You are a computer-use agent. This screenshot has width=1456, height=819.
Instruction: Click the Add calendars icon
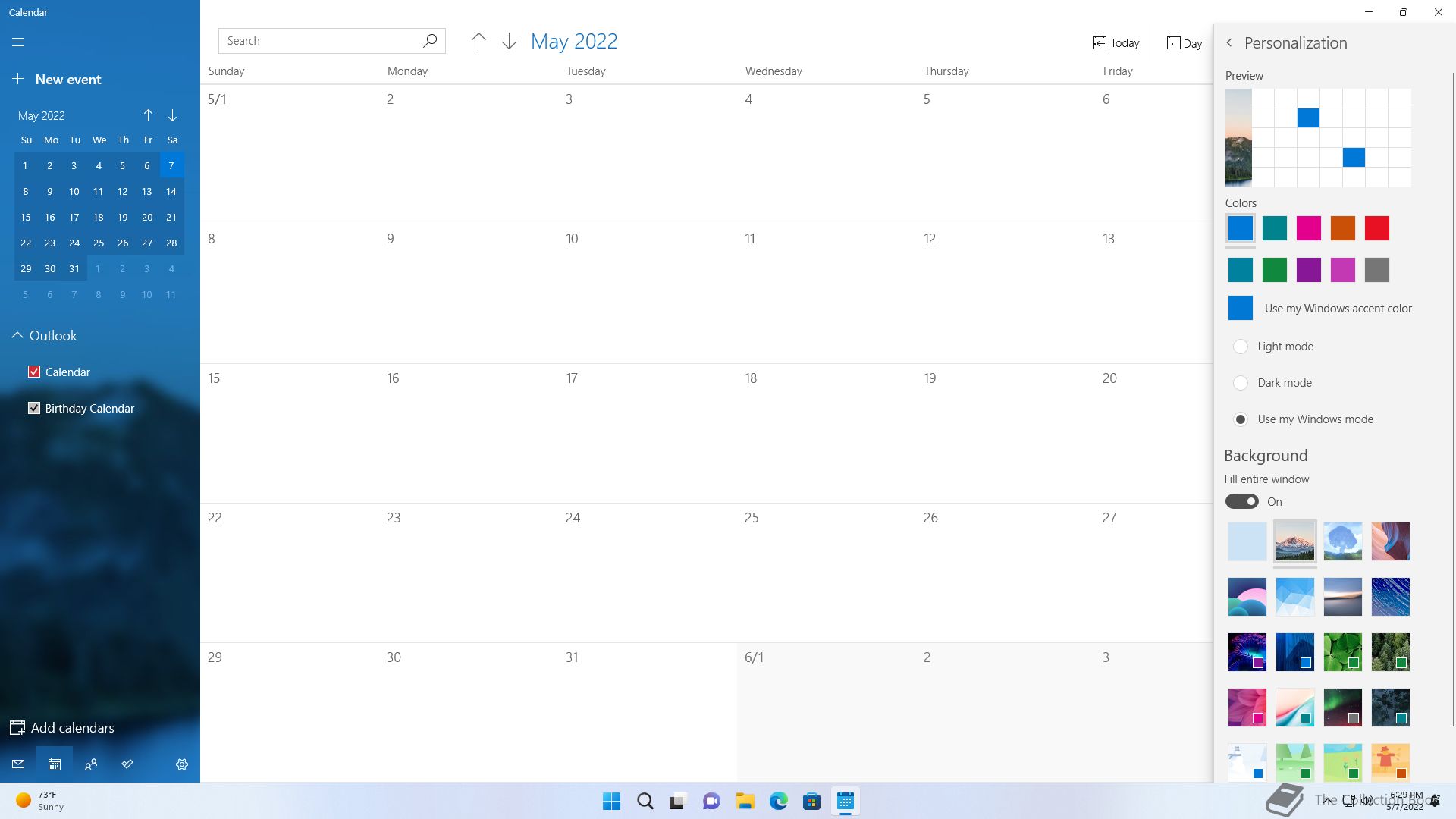17,727
